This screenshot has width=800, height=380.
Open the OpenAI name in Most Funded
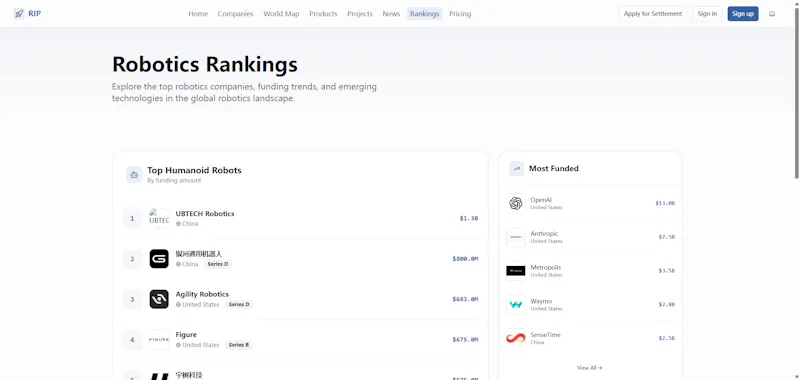541,200
